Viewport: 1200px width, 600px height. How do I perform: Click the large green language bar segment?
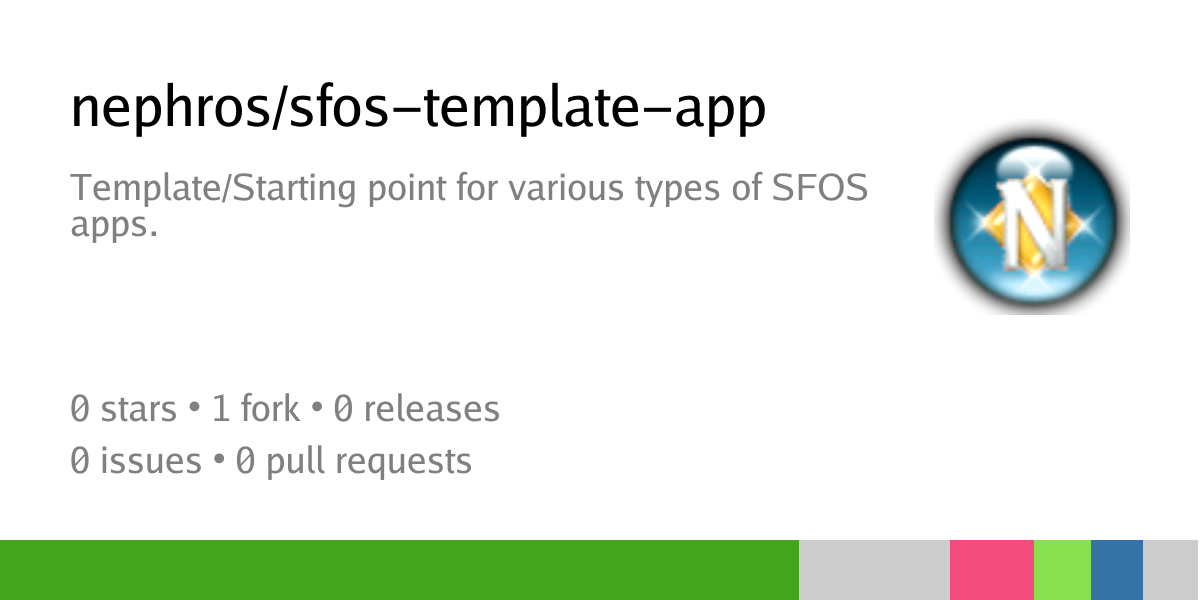399,570
